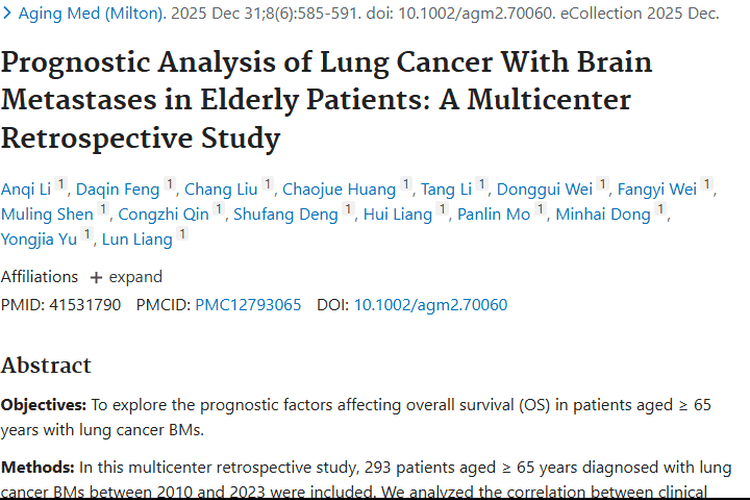This screenshot has width=750, height=500.
Task: Open author Panlin Mo's link
Action: point(494,215)
